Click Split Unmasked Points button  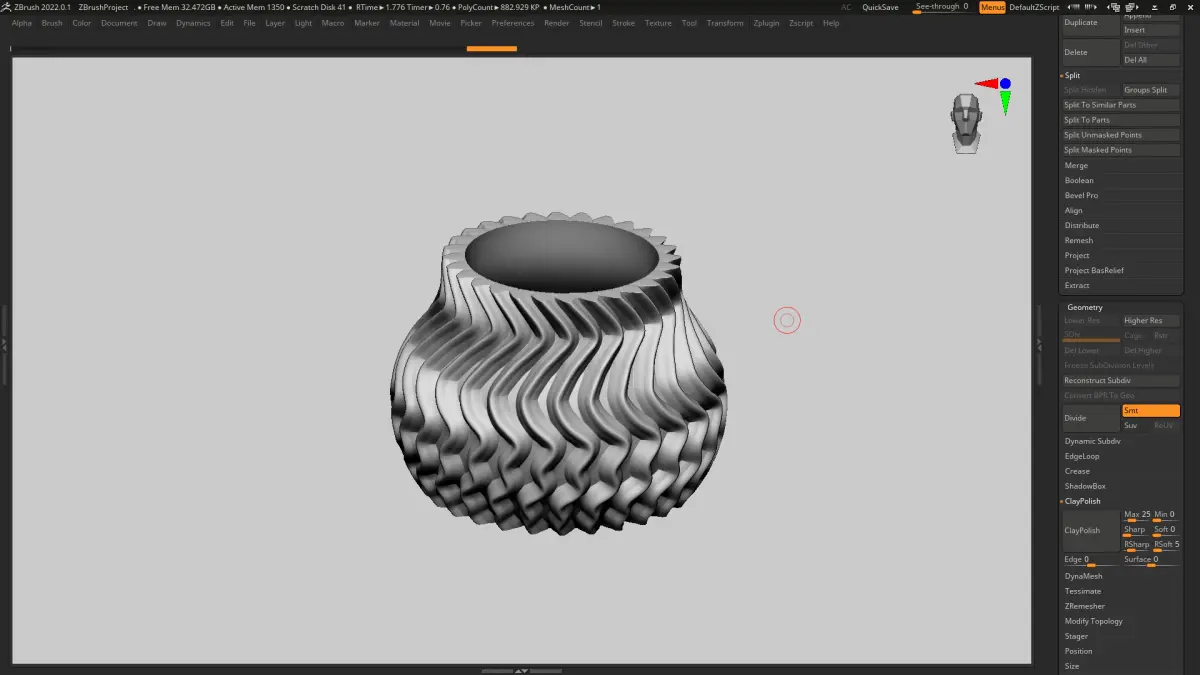coord(1121,135)
